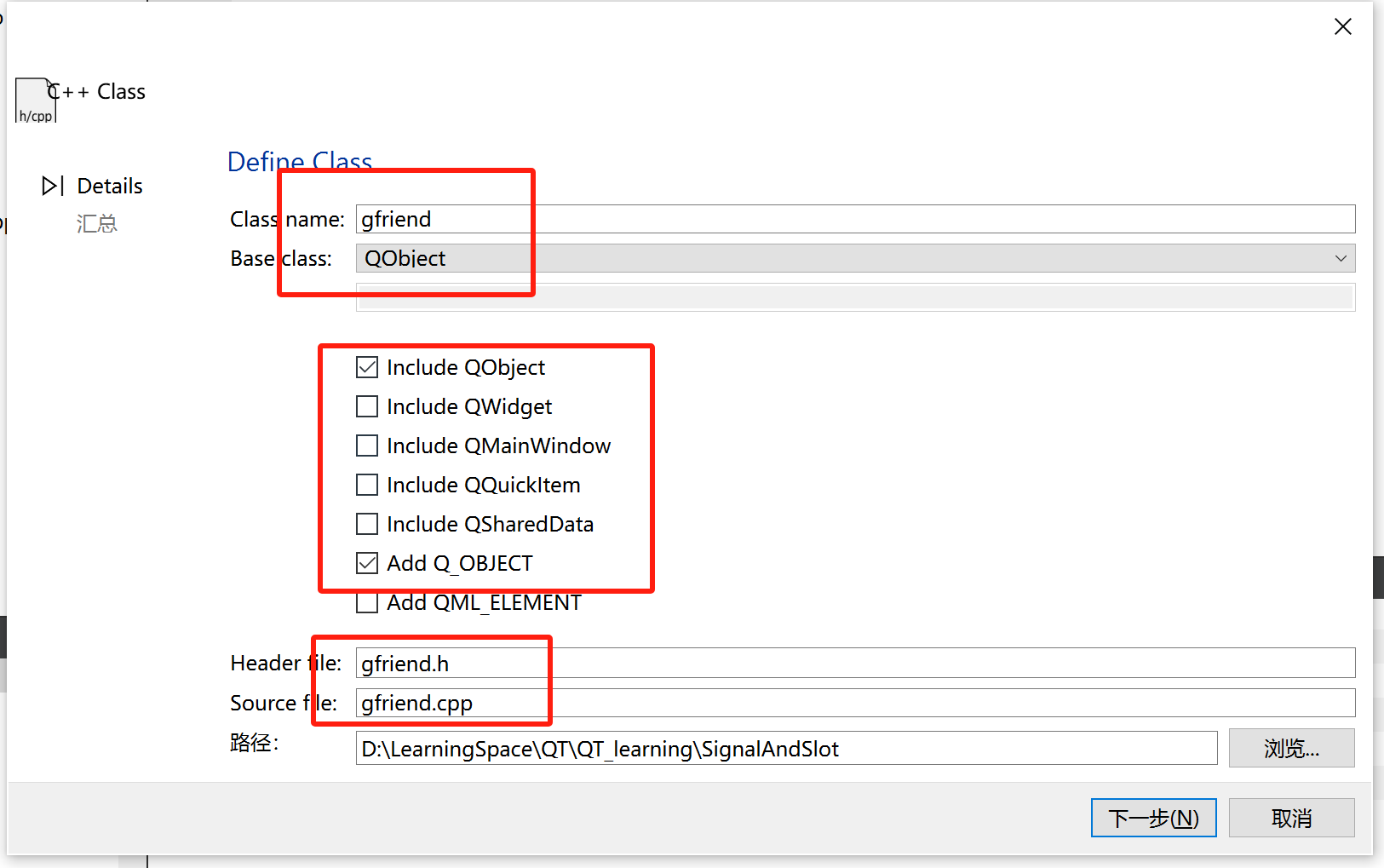Image resolution: width=1384 pixels, height=868 pixels.
Task: Select the 汇总 summary step
Action: [97, 223]
